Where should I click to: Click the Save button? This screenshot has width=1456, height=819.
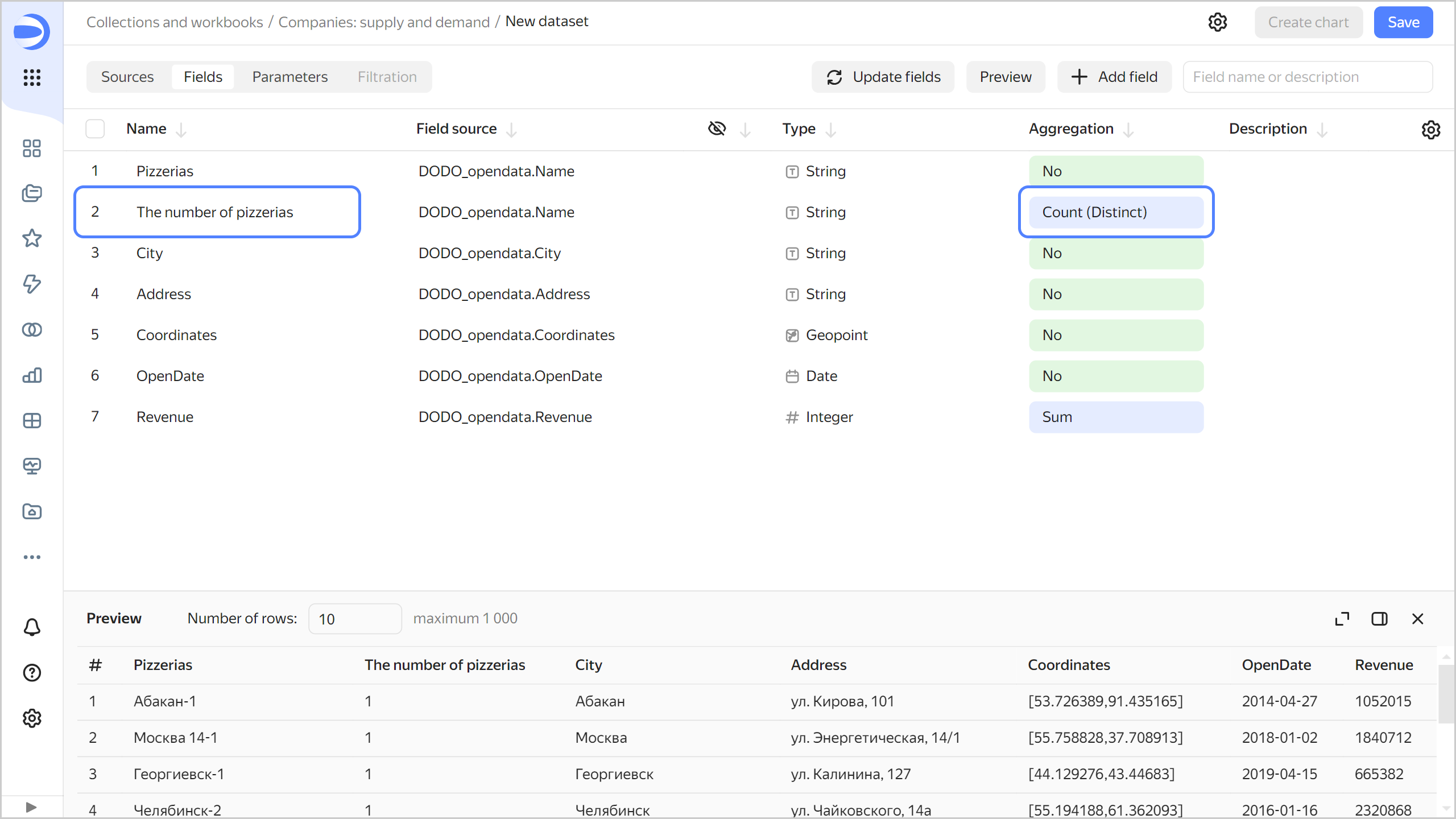pyautogui.click(x=1403, y=22)
